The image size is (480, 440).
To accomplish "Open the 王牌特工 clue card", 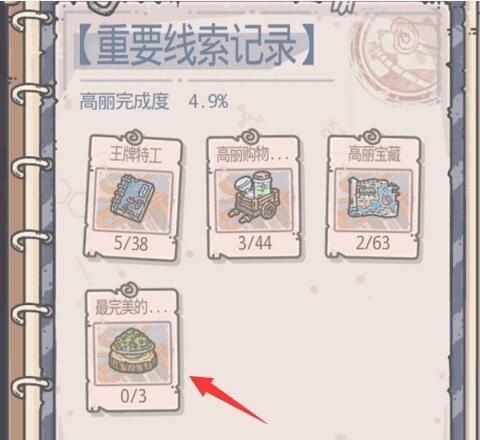I will 132,197.
